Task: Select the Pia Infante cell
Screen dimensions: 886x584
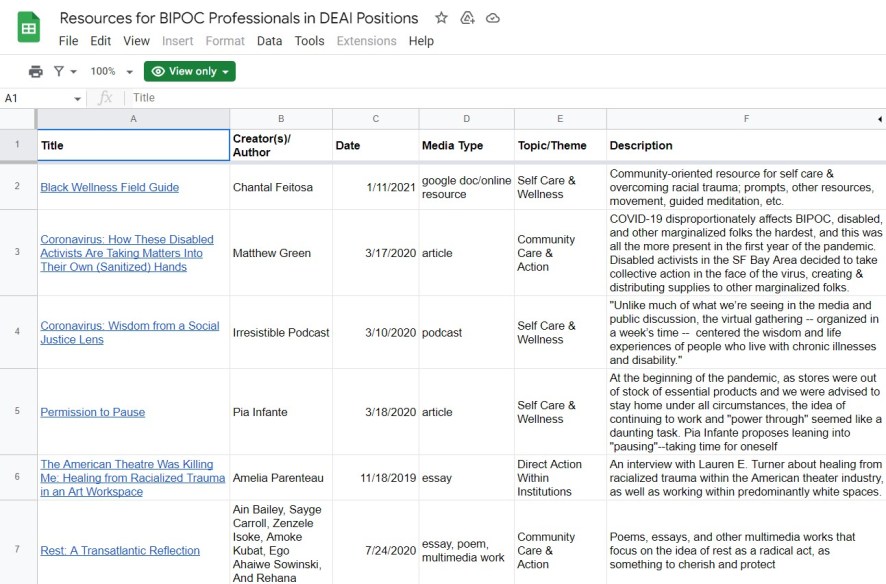Action: click(x=281, y=412)
